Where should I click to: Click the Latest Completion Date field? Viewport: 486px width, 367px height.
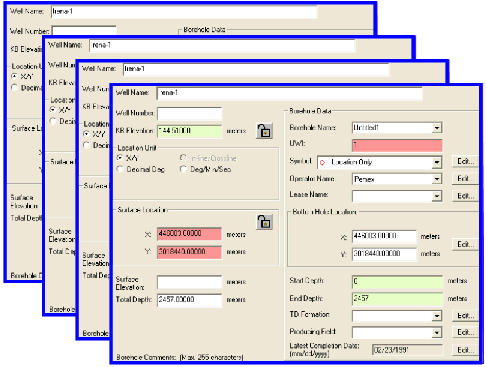pyautogui.click(x=407, y=350)
